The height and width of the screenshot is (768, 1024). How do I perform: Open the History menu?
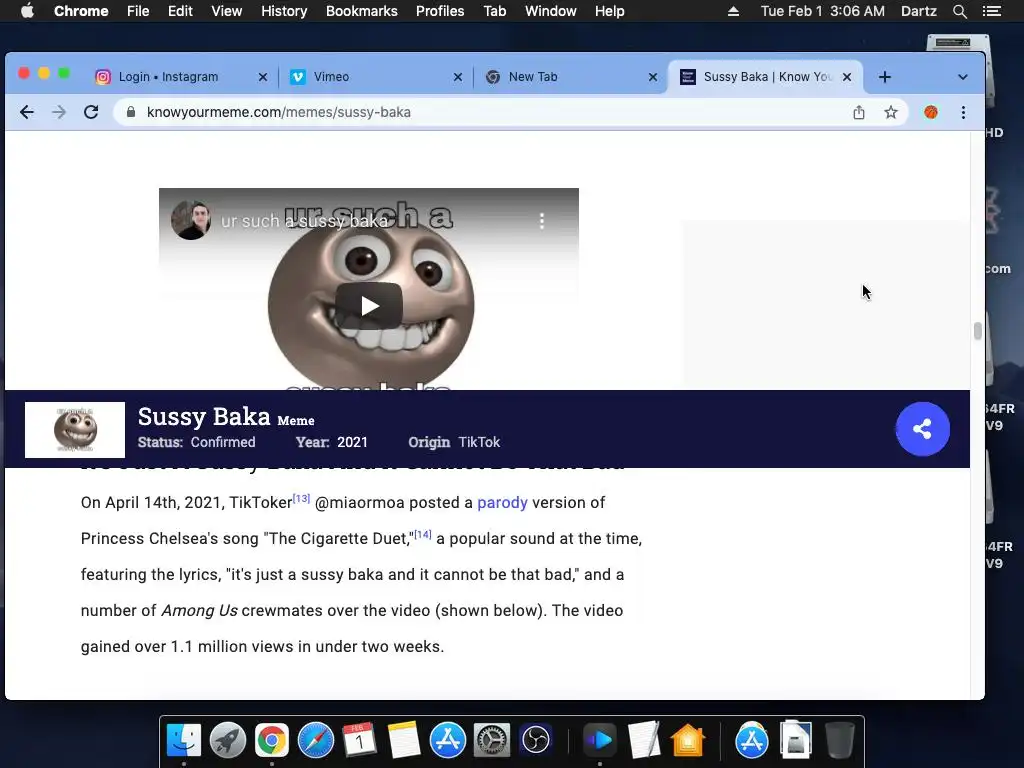[x=284, y=11]
